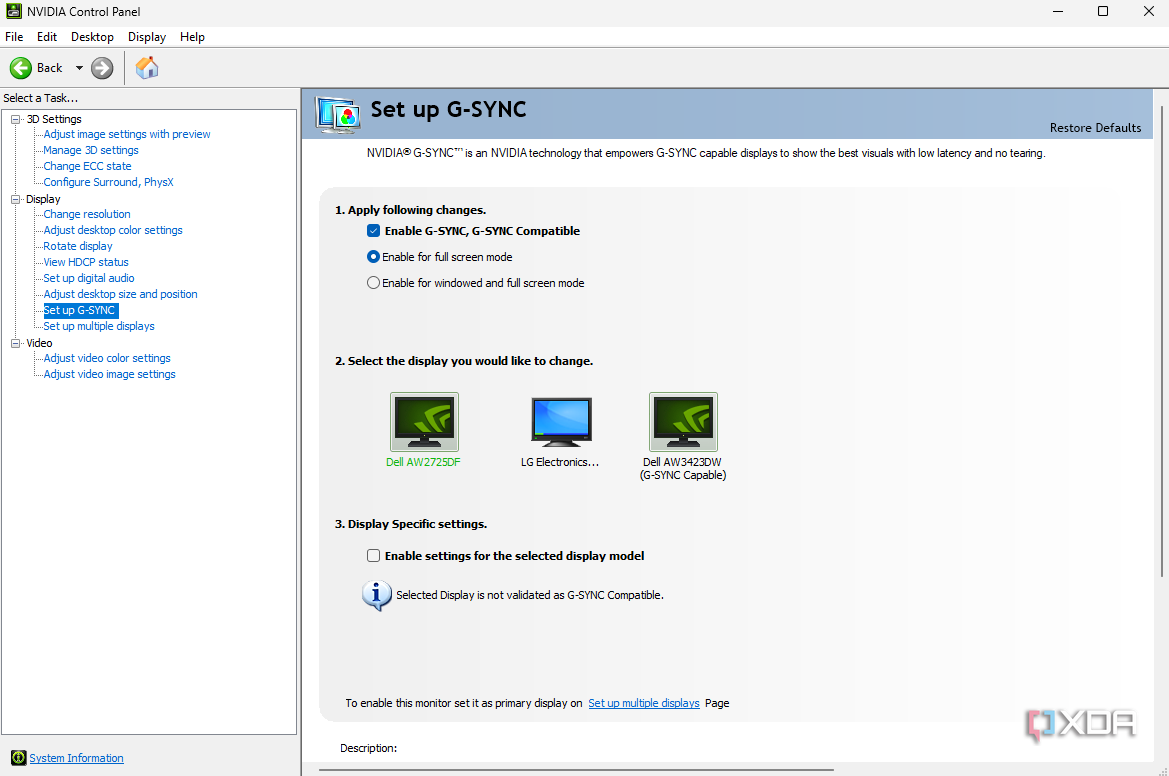The width and height of the screenshot is (1169, 776).
Task: Open the Help menu
Action: point(192,37)
